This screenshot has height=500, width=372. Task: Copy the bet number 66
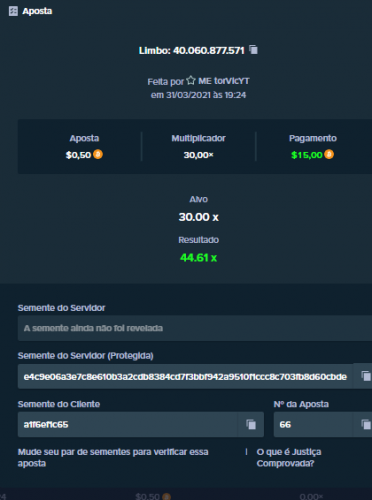[365, 424]
